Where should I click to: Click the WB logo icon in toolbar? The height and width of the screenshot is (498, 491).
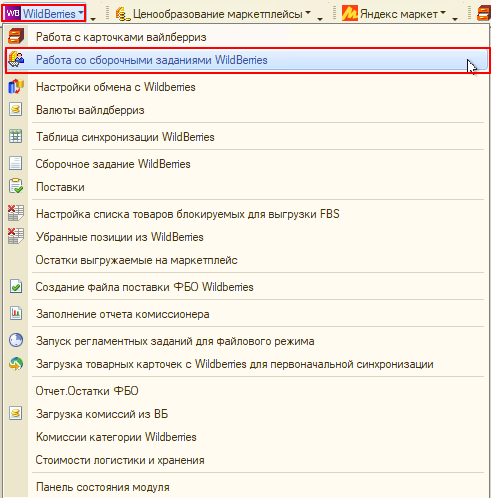13,13
